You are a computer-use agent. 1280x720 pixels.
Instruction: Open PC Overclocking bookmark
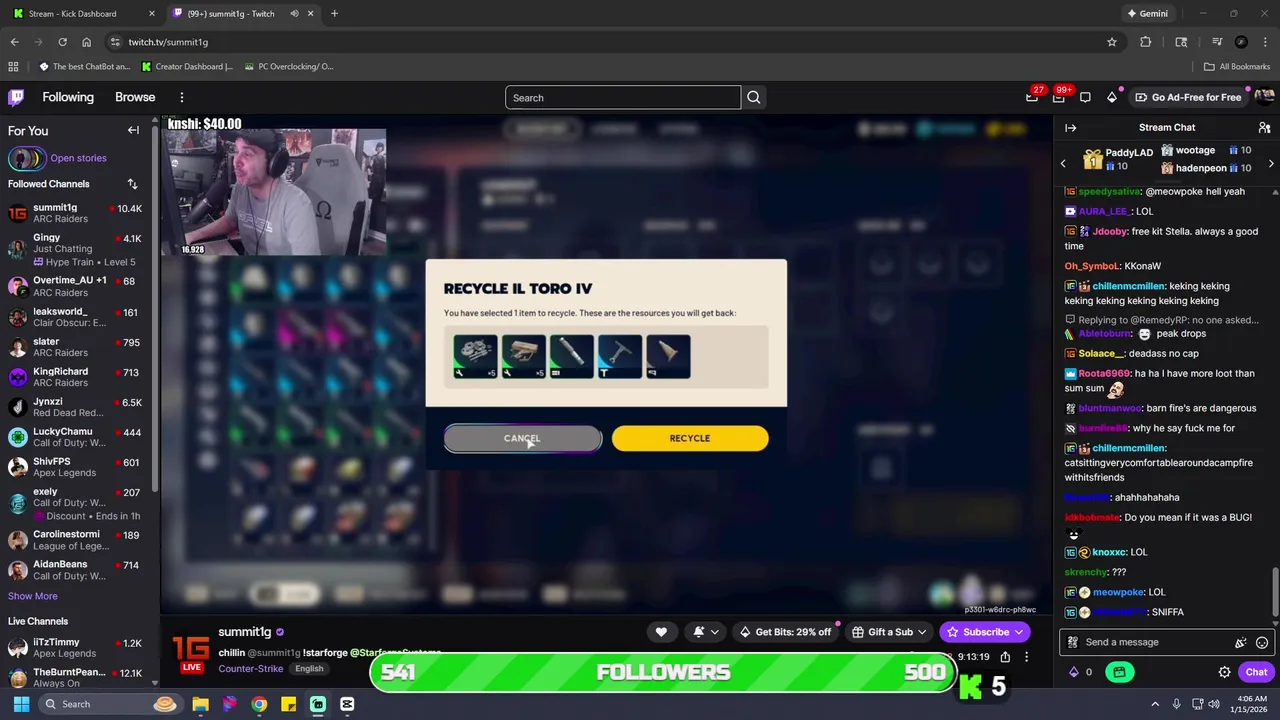click(289, 67)
